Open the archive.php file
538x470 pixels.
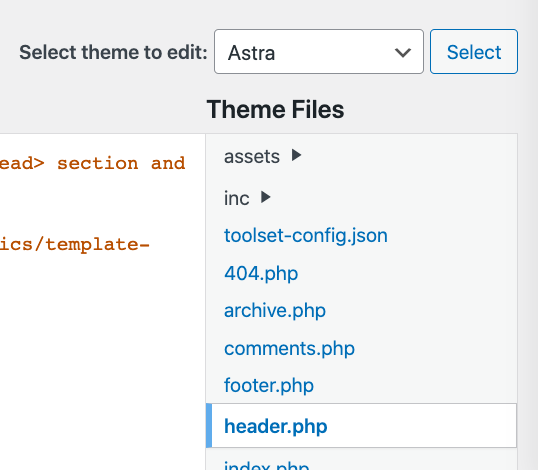click(x=275, y=310)
